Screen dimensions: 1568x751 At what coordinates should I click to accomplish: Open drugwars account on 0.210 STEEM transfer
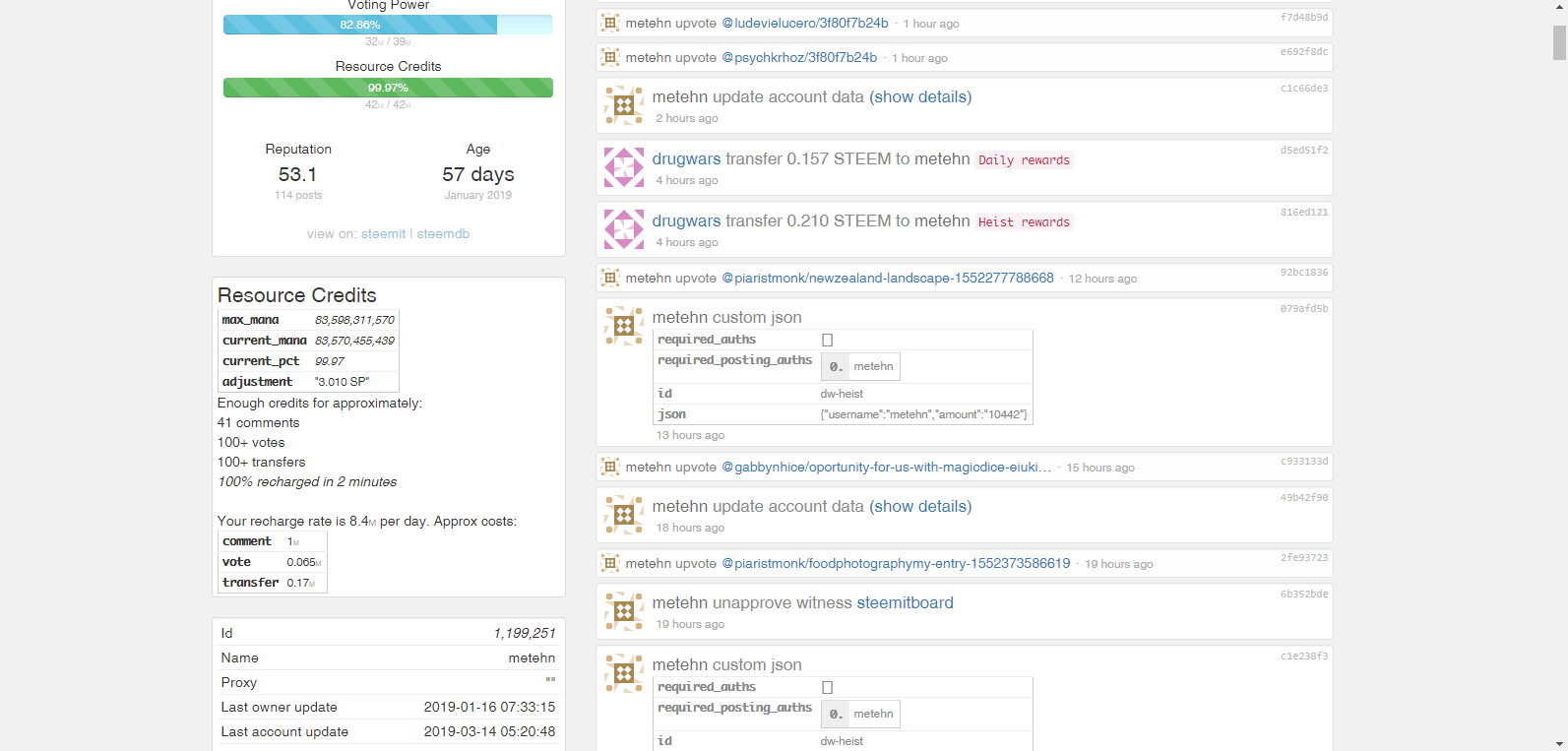(x=686, y=220)
